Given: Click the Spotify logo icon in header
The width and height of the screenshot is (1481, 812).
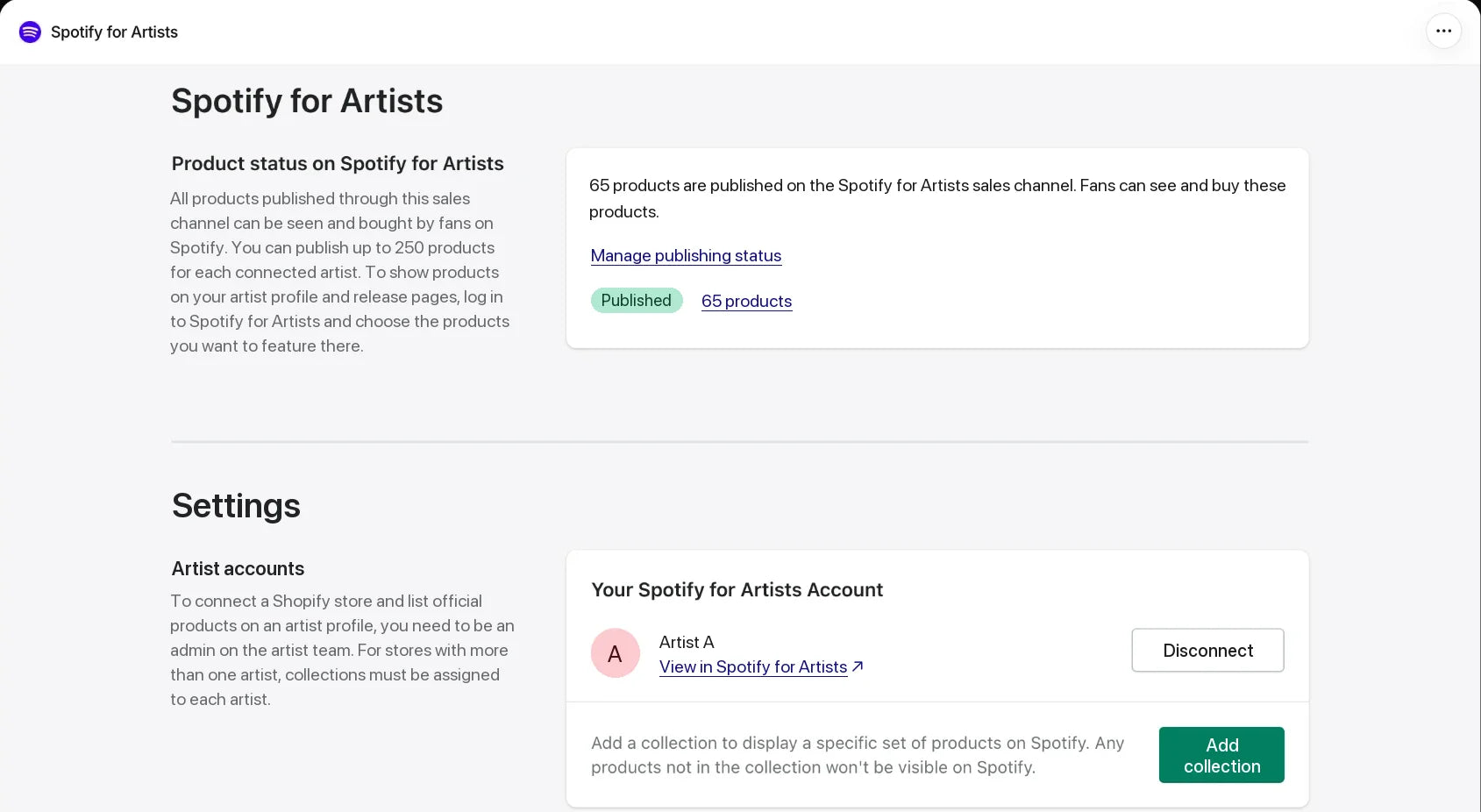Looking at the screenshot, I should coord(30,32).
